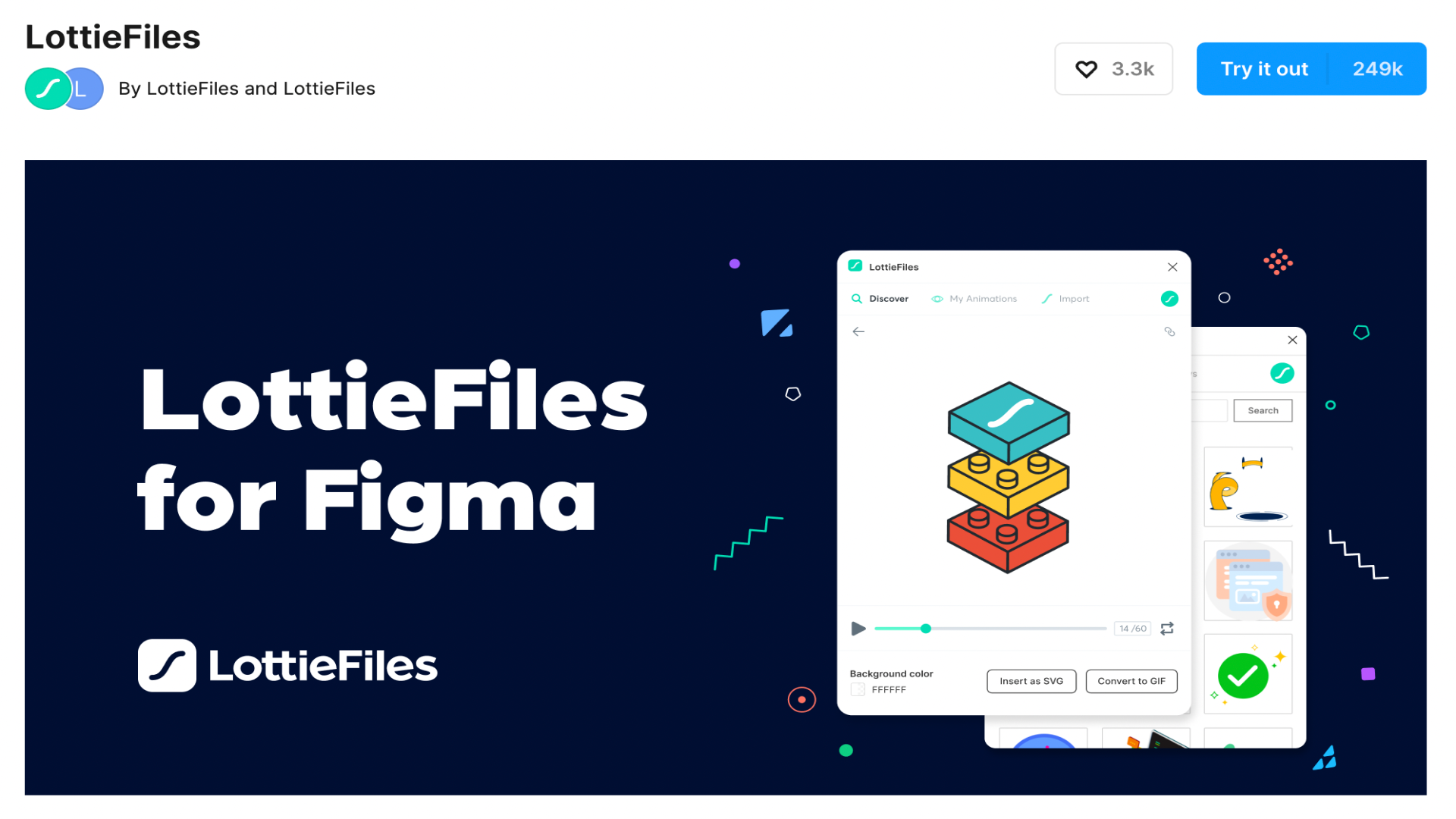
Task: Switch to the My Animations tab
Action: pyautogui.click(x=981, y=297)
